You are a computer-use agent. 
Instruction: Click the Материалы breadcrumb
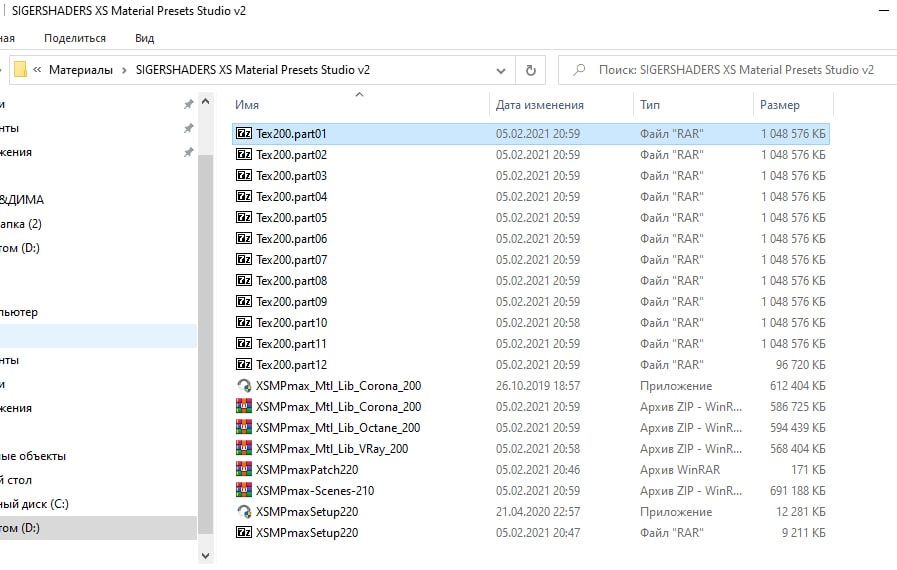(x=81, y=70)
